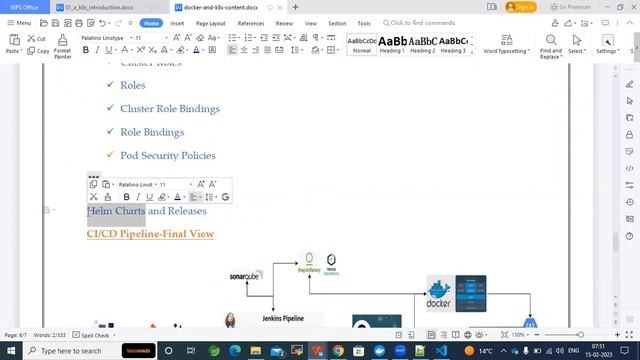Click the zoom slider handle
This screenshot has width=640, height=360.
point(580,335)
